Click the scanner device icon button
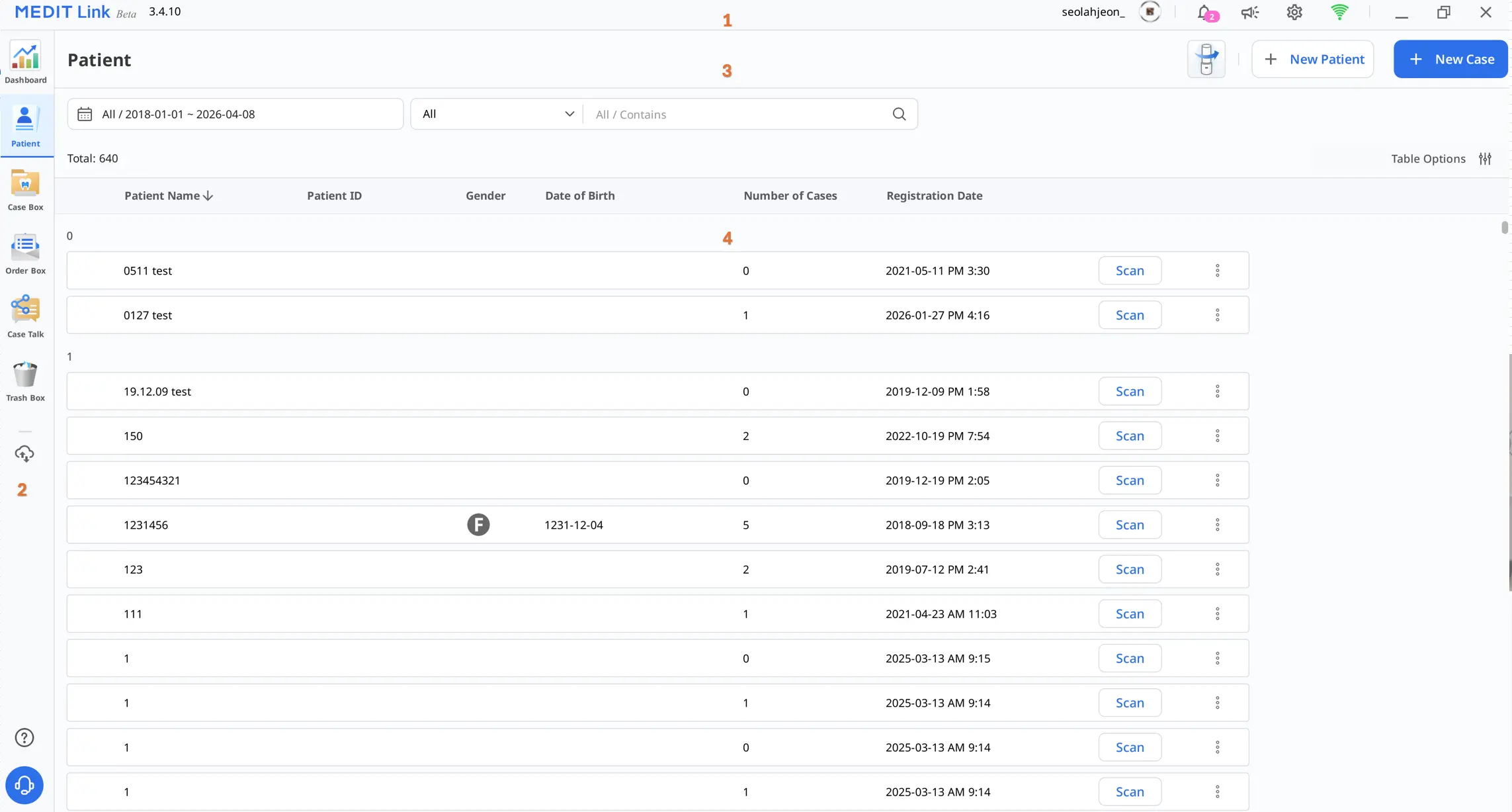 point(1206,60)
